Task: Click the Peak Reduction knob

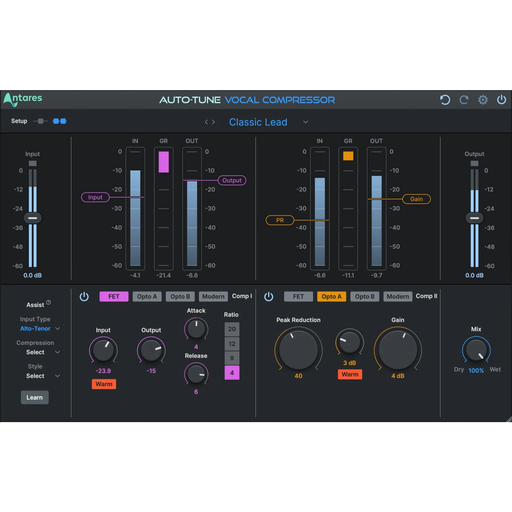Action: 298,349
